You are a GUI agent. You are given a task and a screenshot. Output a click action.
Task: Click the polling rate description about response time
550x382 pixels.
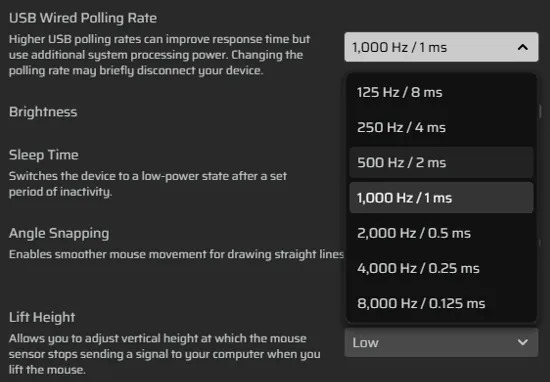pos(159,55)
